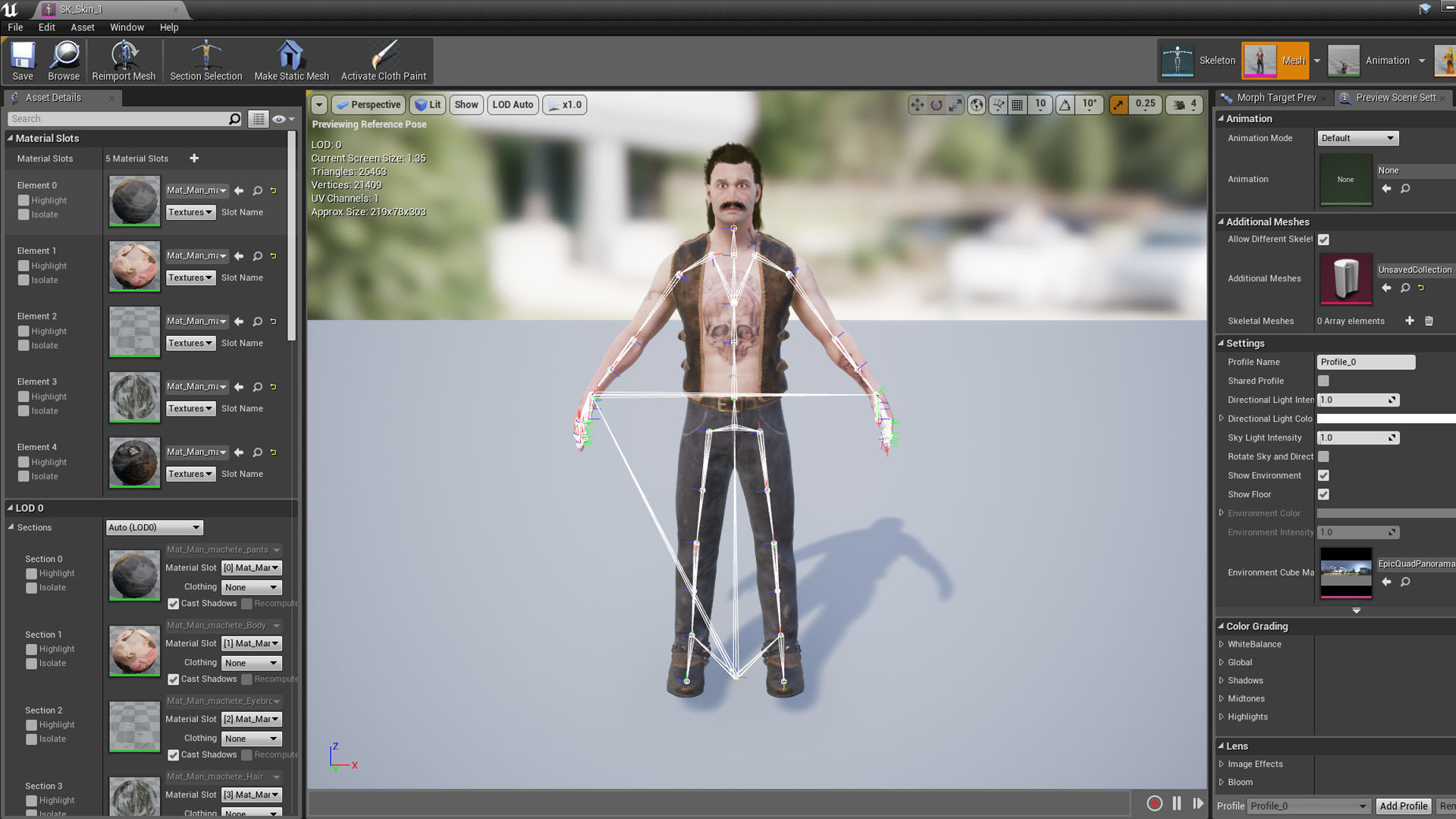Open the Animation Mode dropdown

pyautogui.click(x=1357, y=138)
